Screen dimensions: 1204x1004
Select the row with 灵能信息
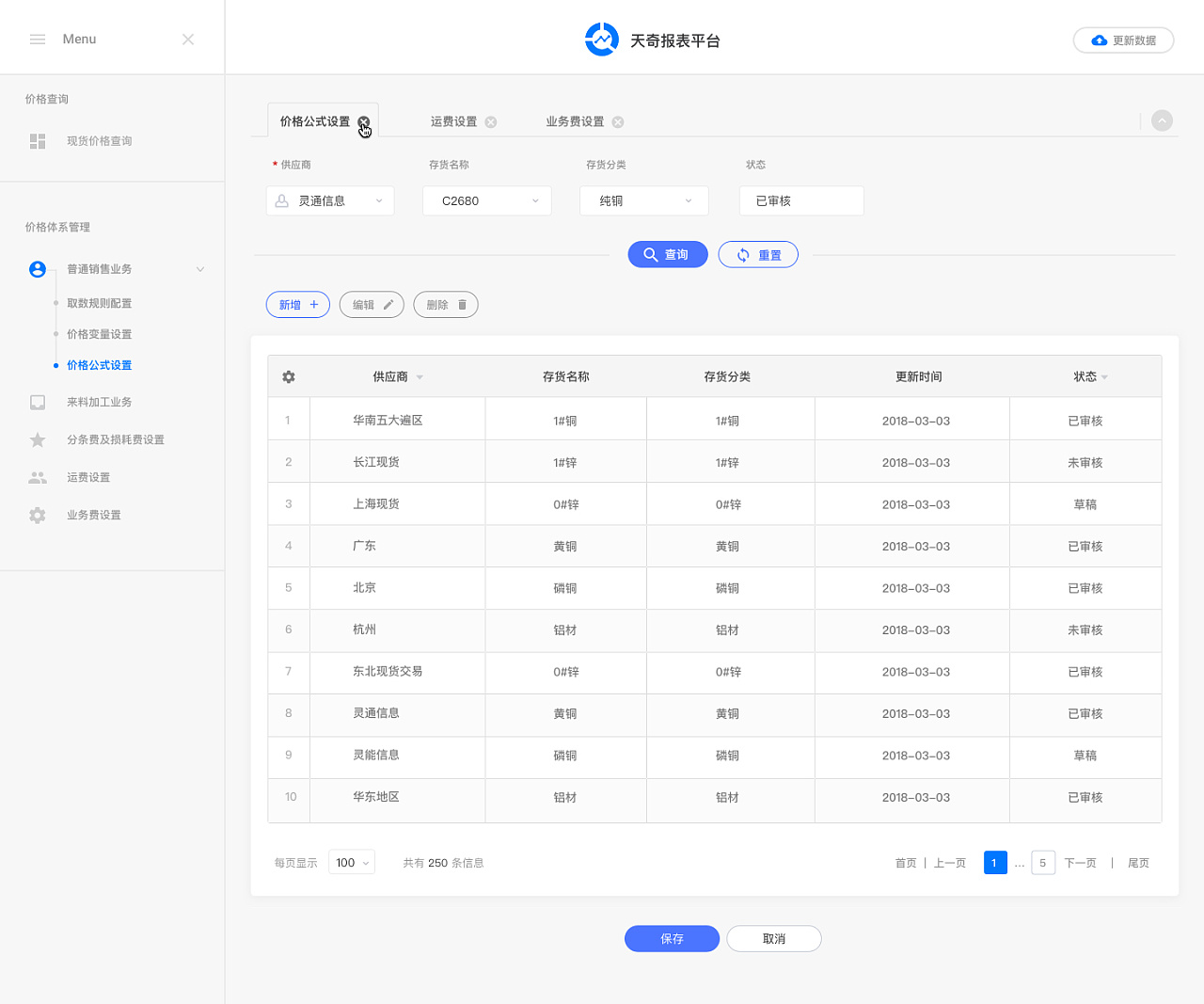[715, 756]
